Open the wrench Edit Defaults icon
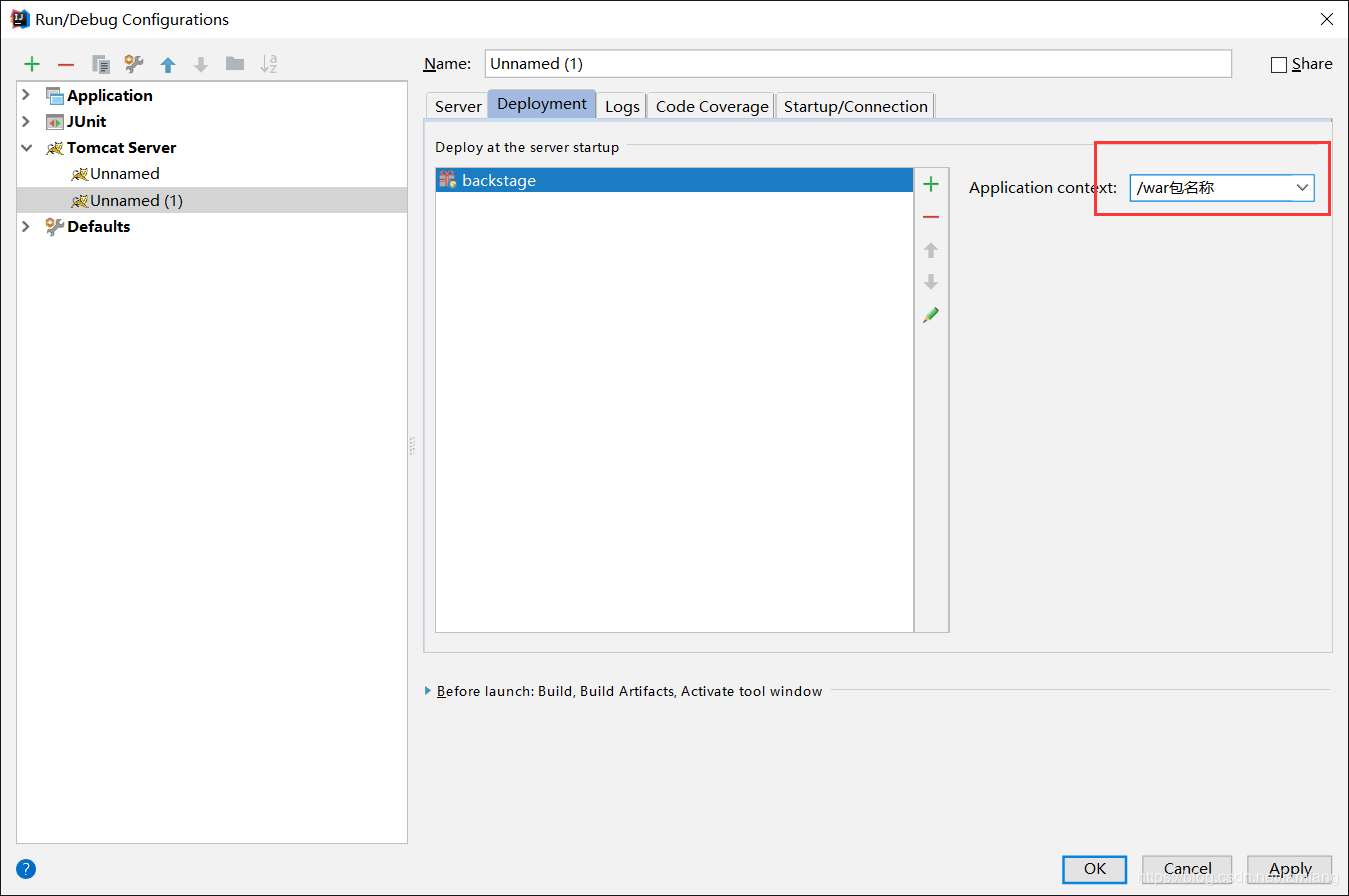Viewport: 1349px width, 896px height. (134, 64)
